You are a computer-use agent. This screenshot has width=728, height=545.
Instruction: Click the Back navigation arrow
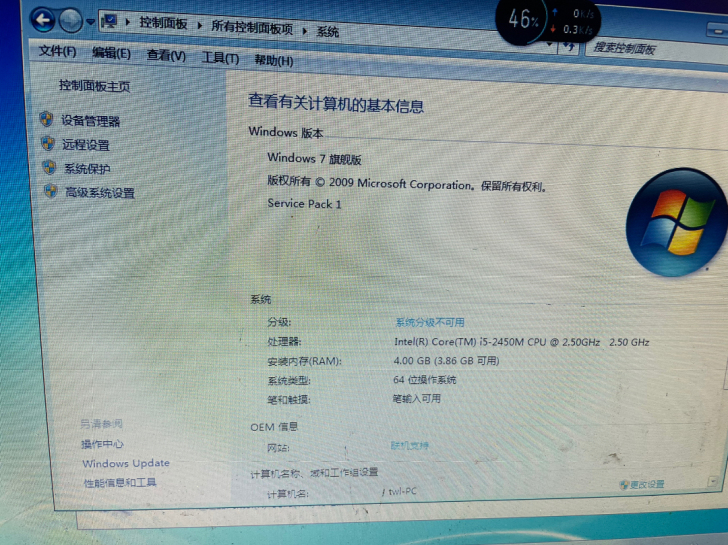pos(43,20)
